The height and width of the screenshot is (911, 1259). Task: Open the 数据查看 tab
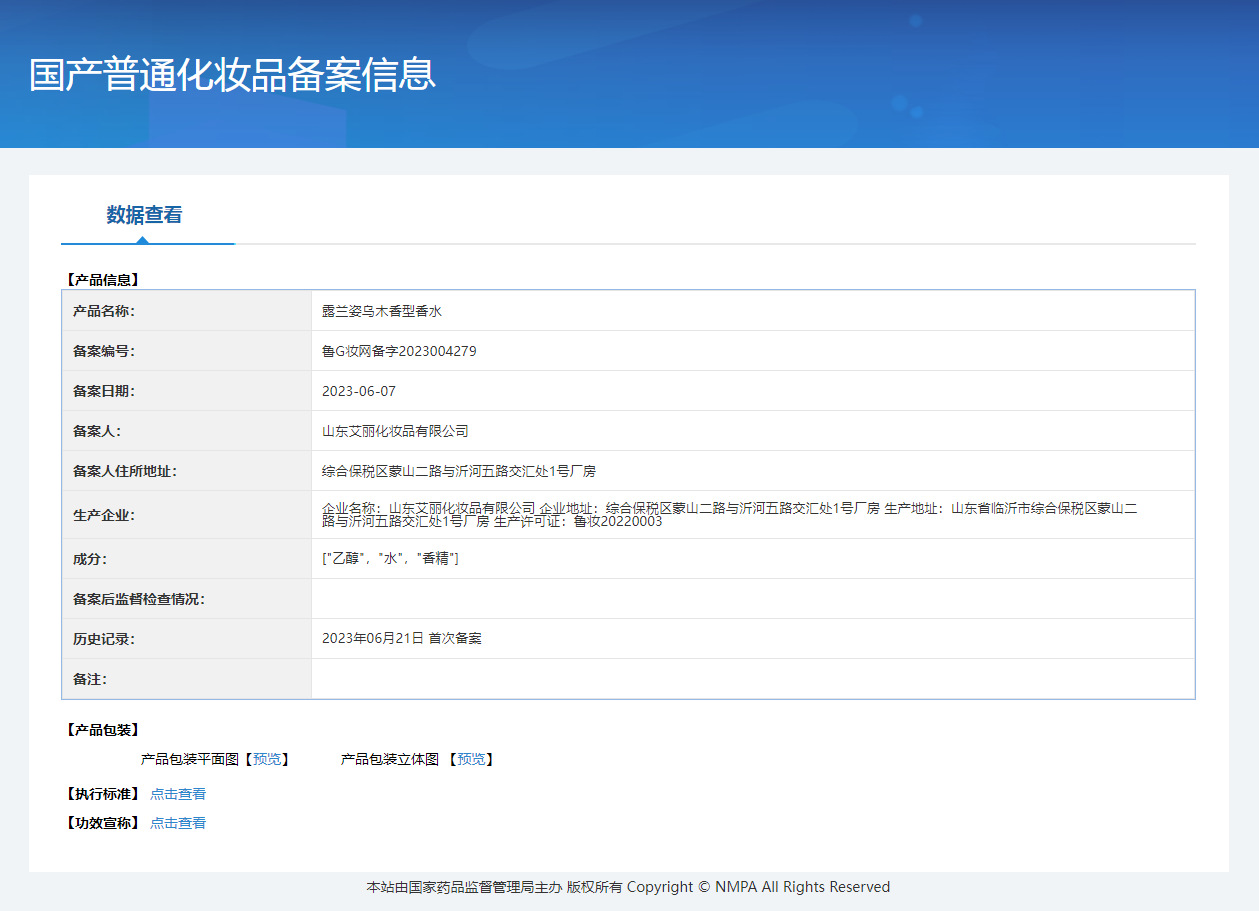coord(145,215)
